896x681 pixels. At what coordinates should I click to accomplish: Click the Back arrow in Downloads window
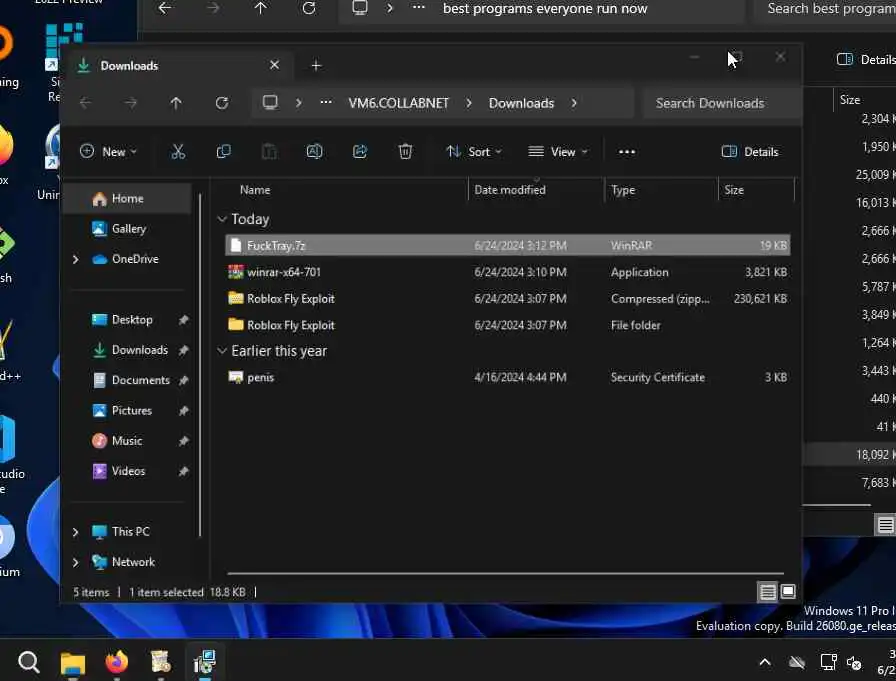click(x=86, y=103)
